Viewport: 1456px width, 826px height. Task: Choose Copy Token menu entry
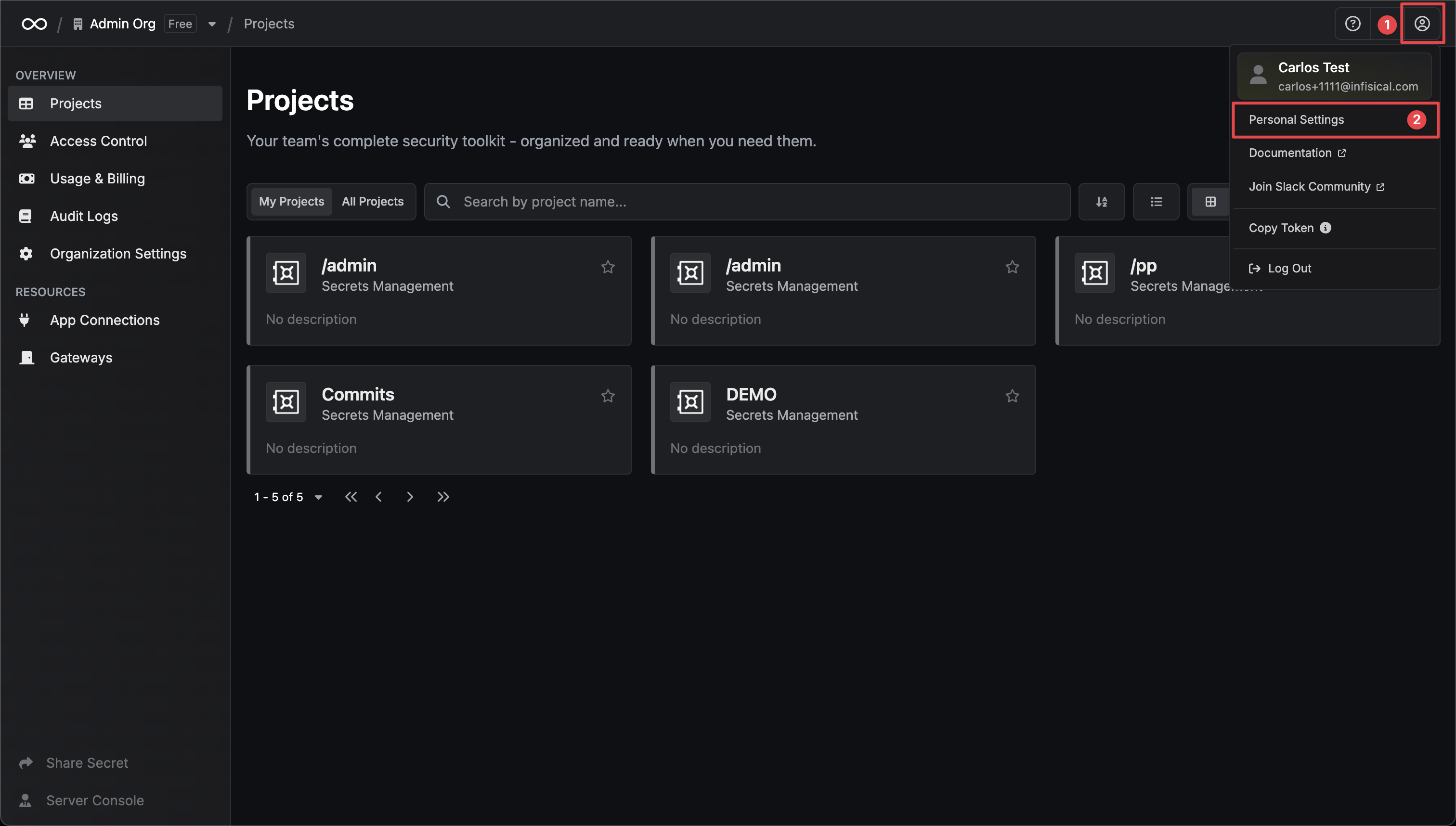(1335, 228)
